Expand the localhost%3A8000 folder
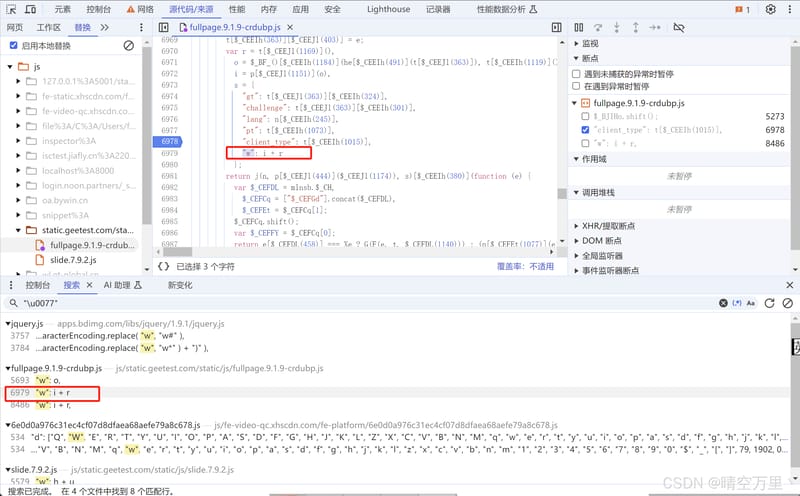This screenshot has width=800, height=496. (x=18, y=170)
